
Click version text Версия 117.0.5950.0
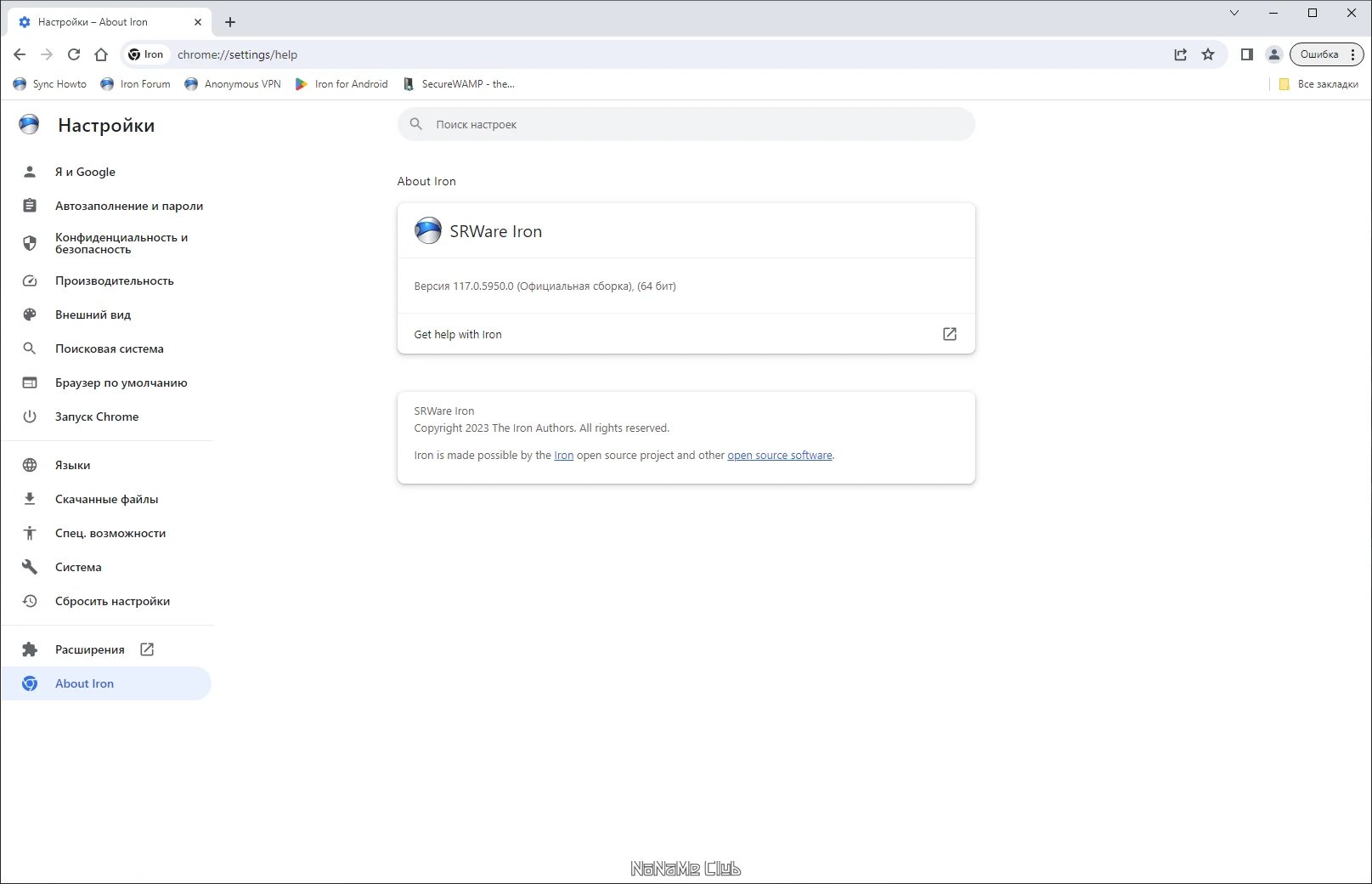pyautogui.click(x=545, y=286)
